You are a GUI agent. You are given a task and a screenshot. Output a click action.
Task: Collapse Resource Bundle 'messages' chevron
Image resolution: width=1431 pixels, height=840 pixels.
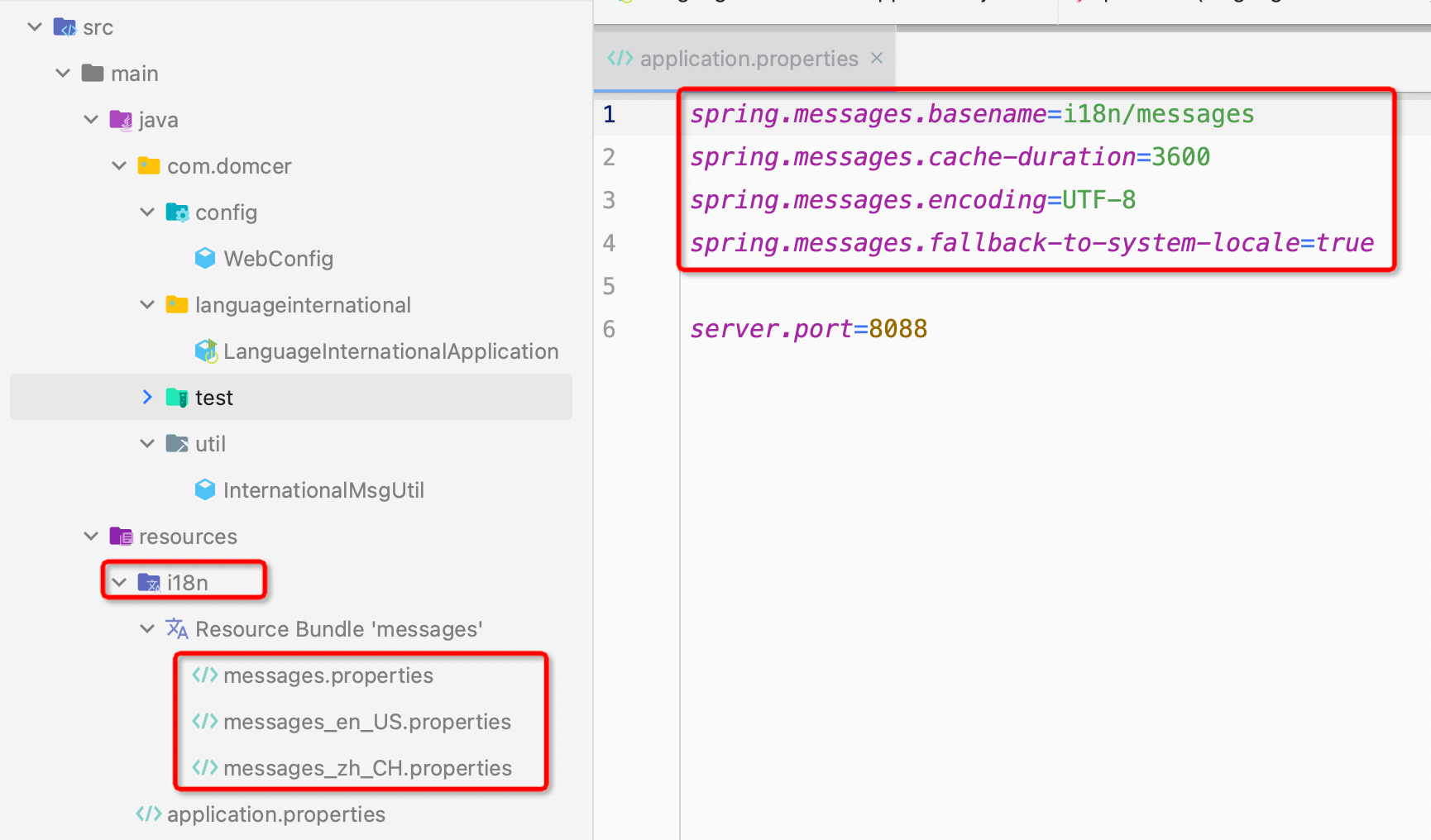click(x=147, y=629)
